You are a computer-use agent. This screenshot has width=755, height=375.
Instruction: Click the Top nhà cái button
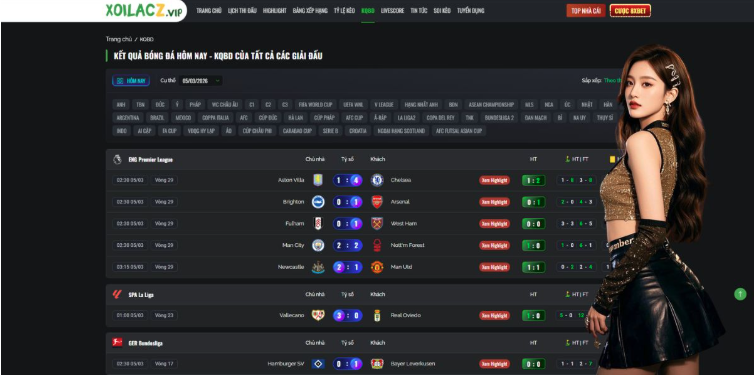[x=586, y=11]
